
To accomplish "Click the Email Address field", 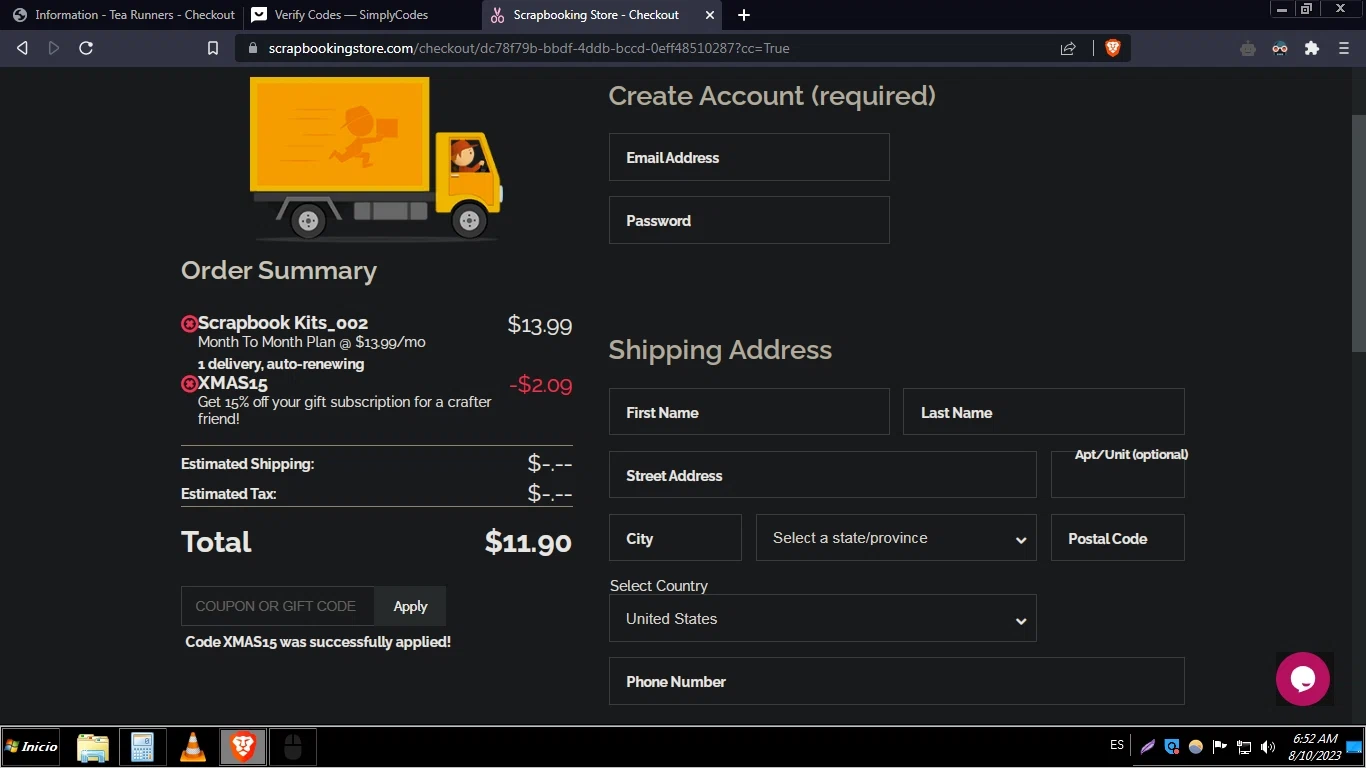I will 749,158.
